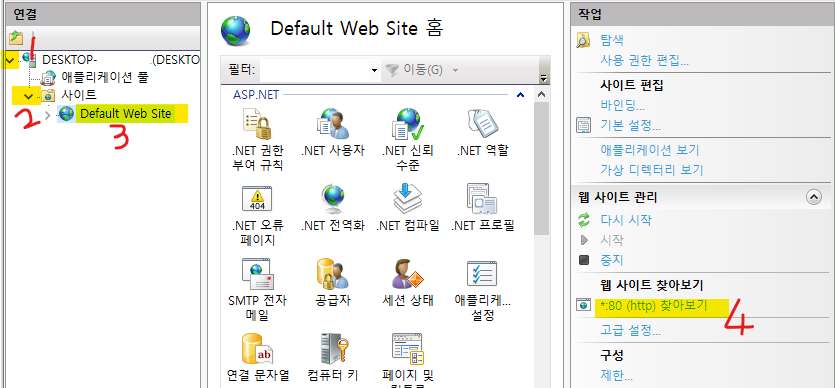The width and height of the screenshot is (835, 388).
Task: Click the 탐색 action link
Action: (x=612, y=40)
